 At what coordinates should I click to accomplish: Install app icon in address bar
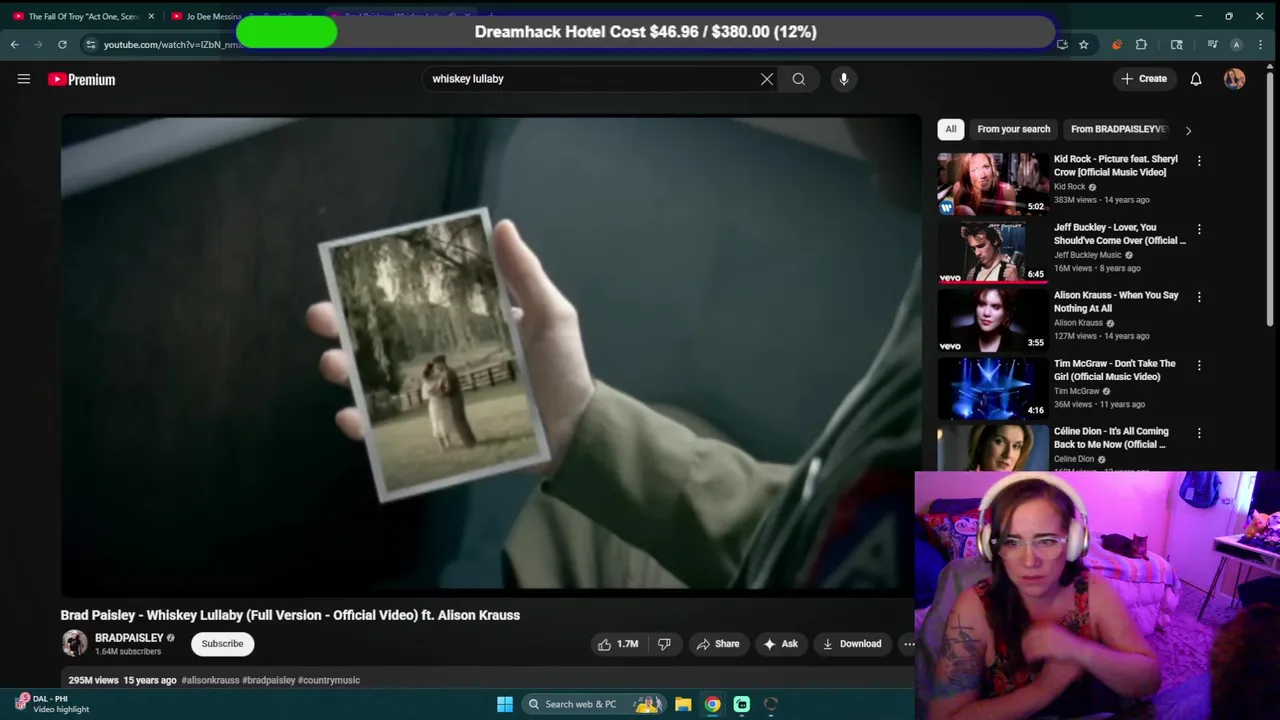[1062, 44]
